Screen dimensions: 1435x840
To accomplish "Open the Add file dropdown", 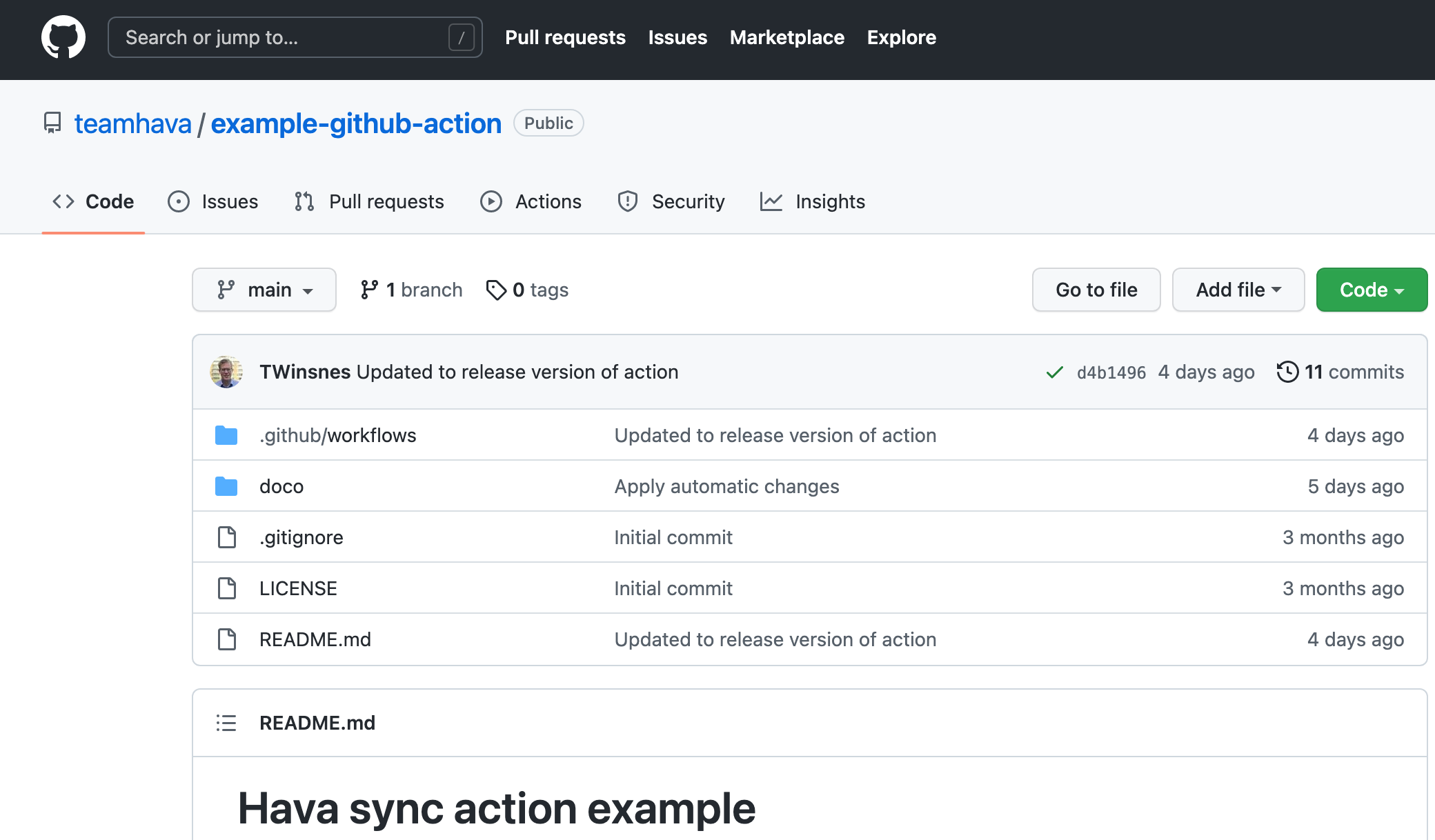I will coord(1238,290).
